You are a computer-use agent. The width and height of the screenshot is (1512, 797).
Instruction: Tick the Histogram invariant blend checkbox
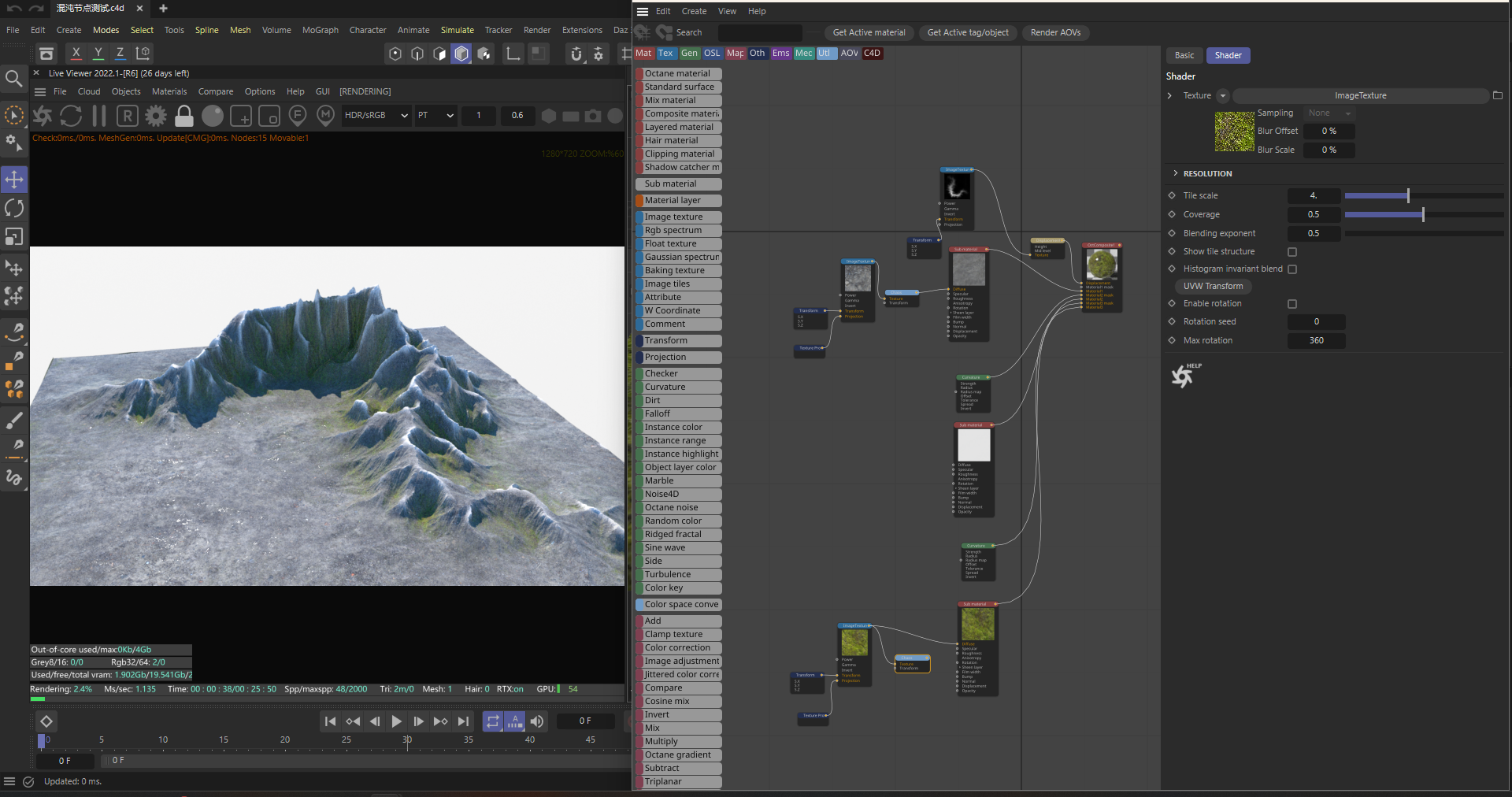(x=1292, y=269)
